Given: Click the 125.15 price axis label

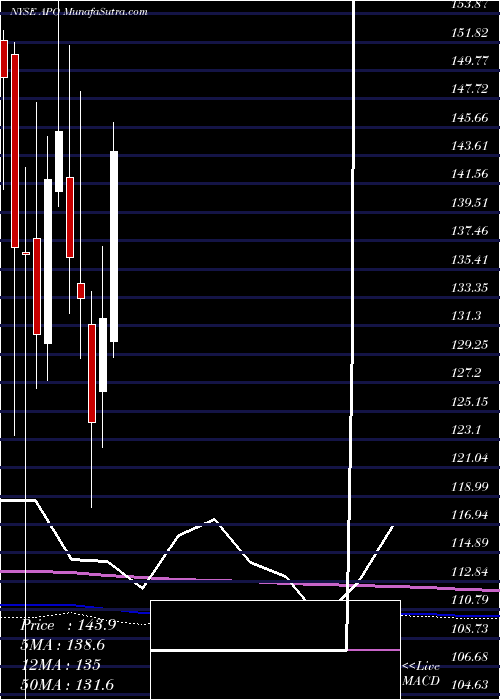Looking at the screenshot, I should [469, 402].
